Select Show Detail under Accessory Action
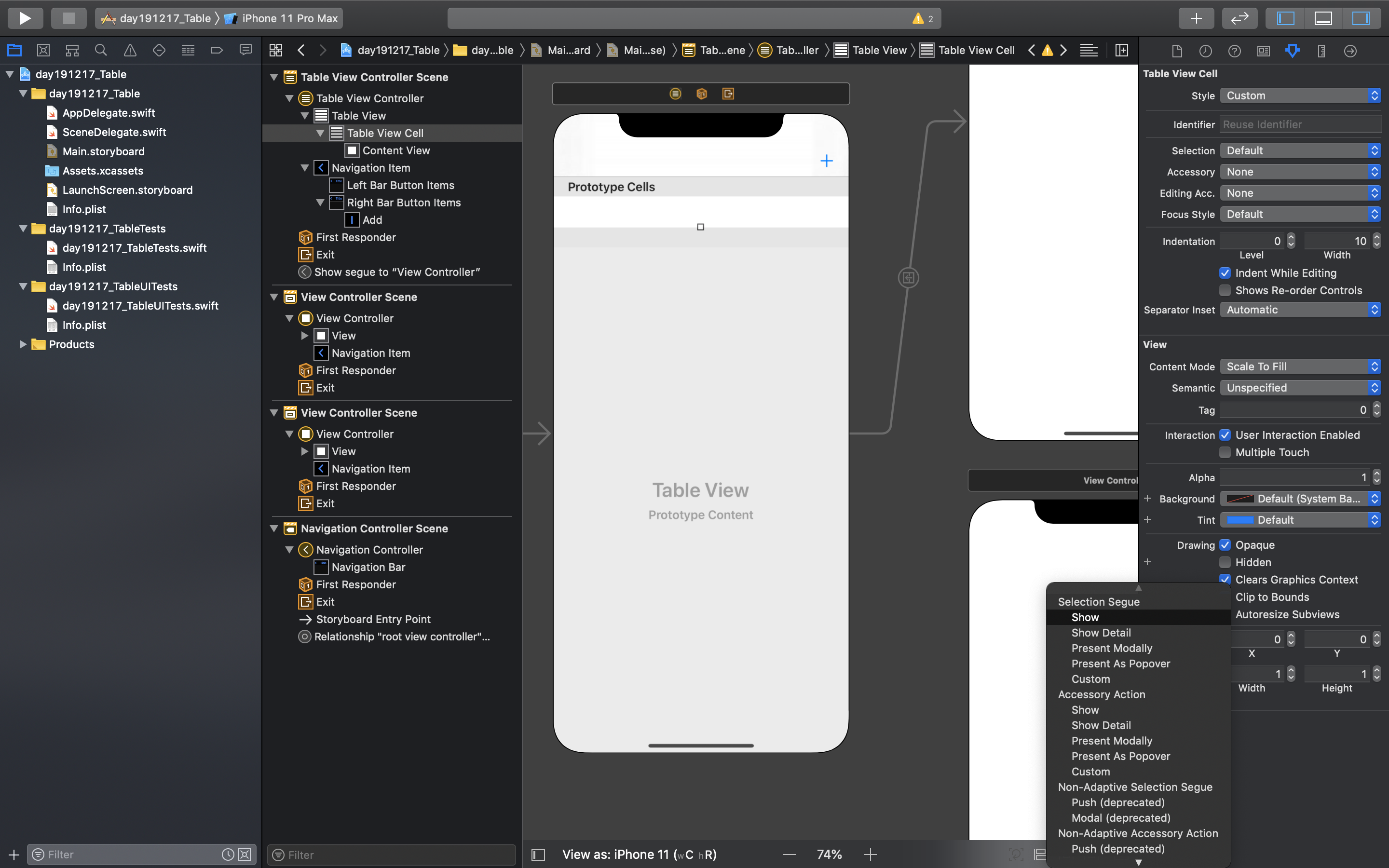 tap(1100, 725)
